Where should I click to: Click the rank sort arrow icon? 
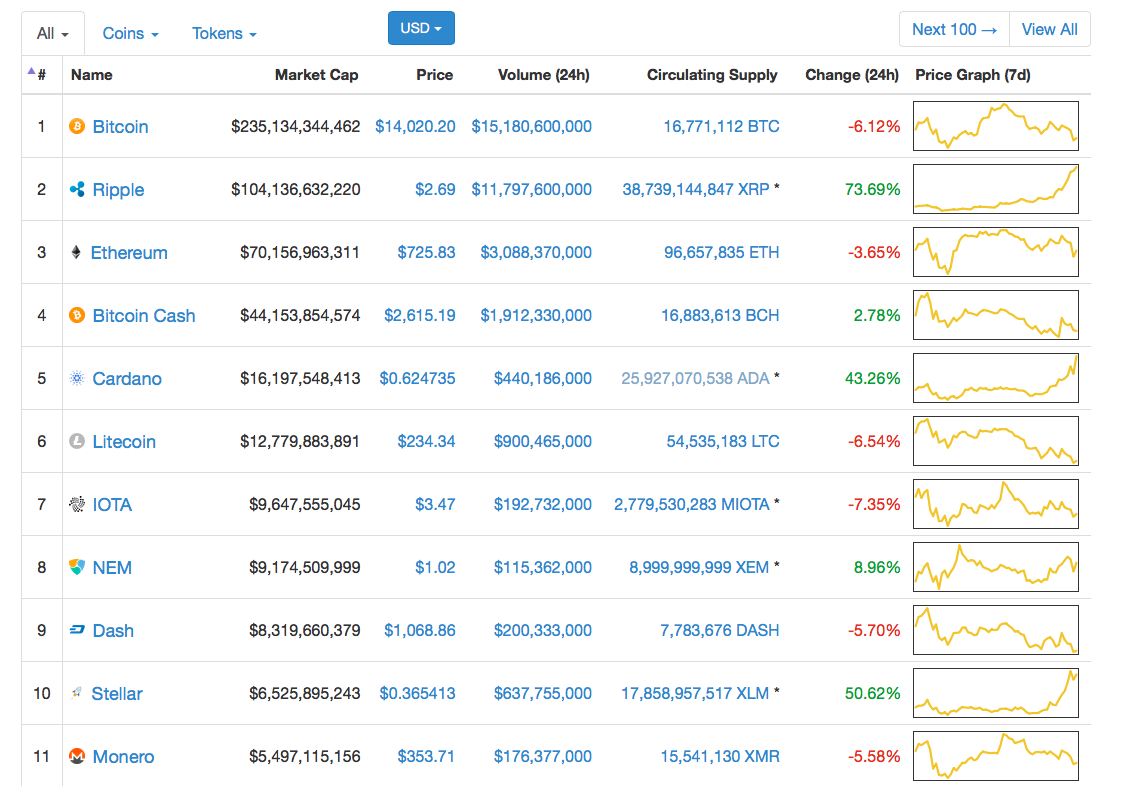pyautogui.click(x=31, y=70)
